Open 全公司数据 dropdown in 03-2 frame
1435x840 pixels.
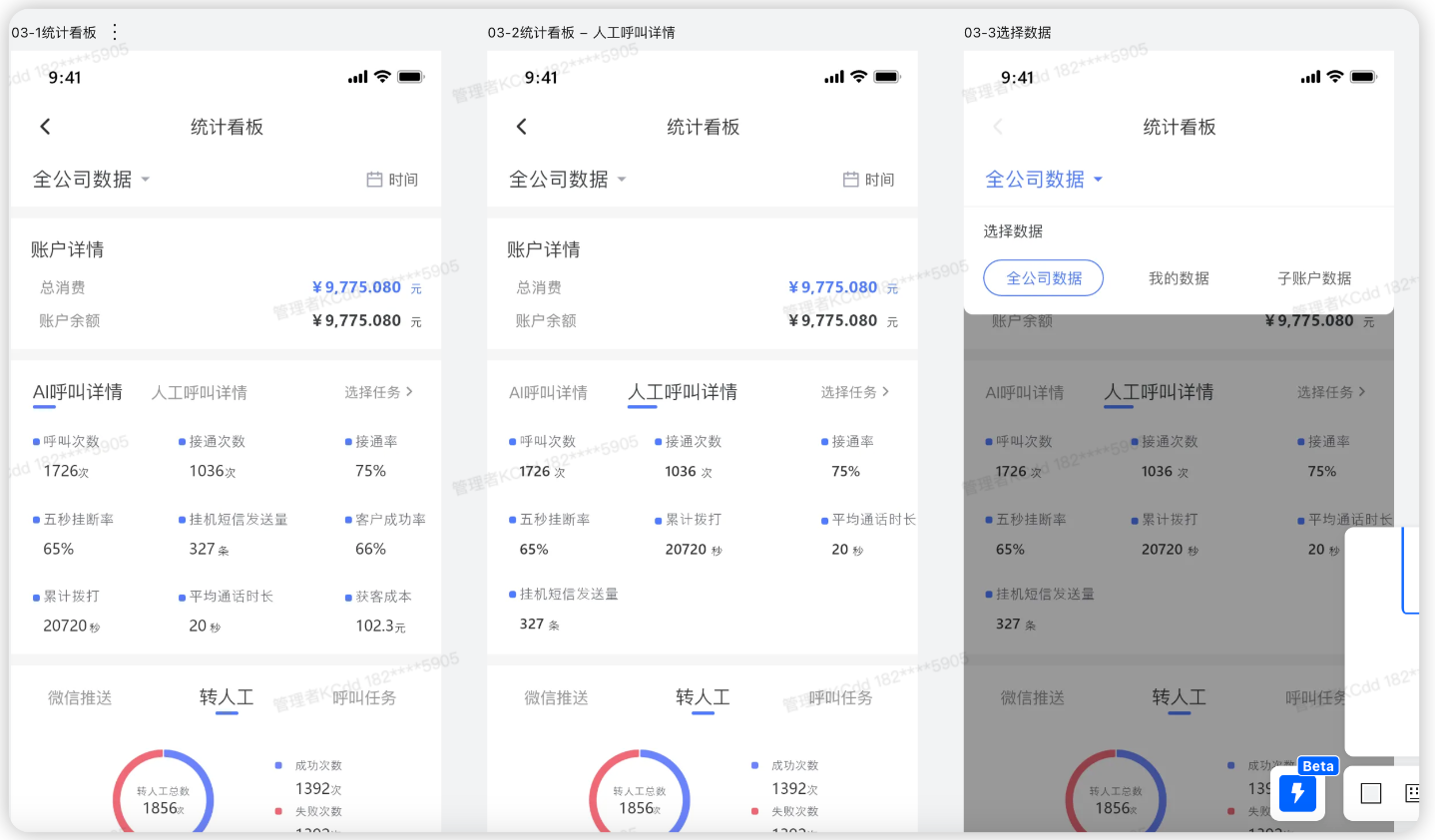[x=567, y=180]
